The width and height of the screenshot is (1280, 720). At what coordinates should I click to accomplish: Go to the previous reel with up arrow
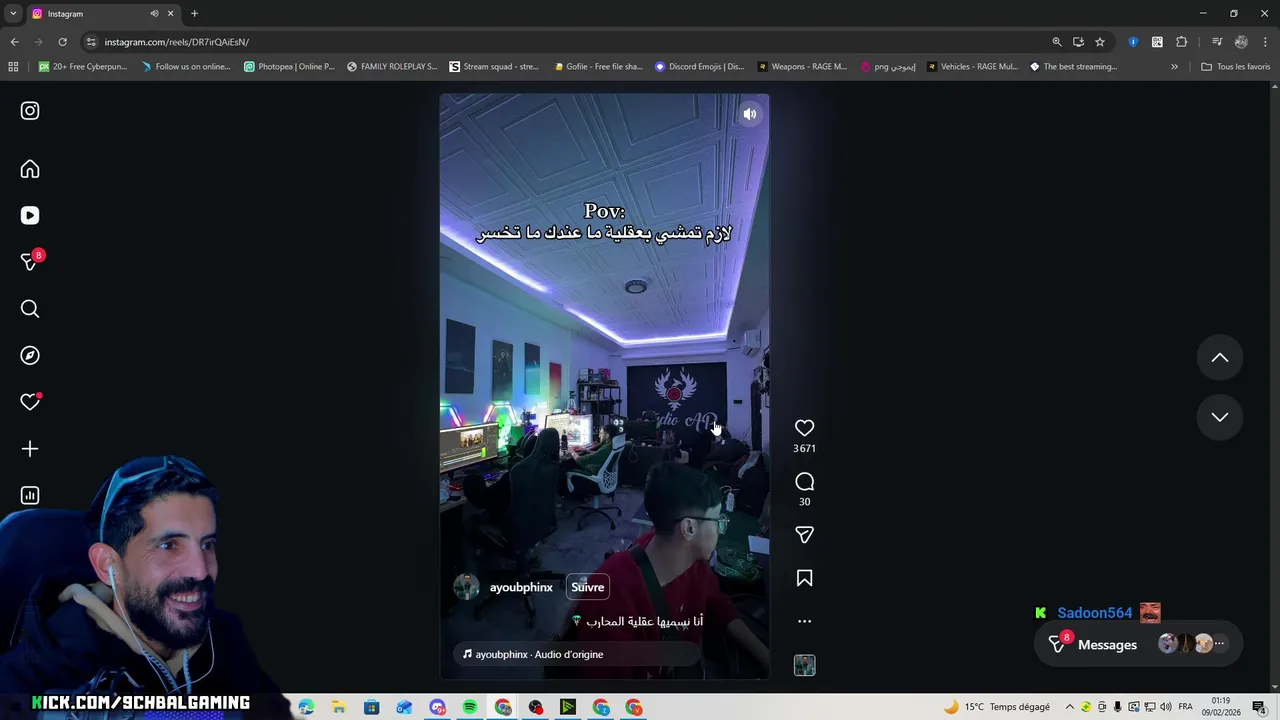point(1220,358)
